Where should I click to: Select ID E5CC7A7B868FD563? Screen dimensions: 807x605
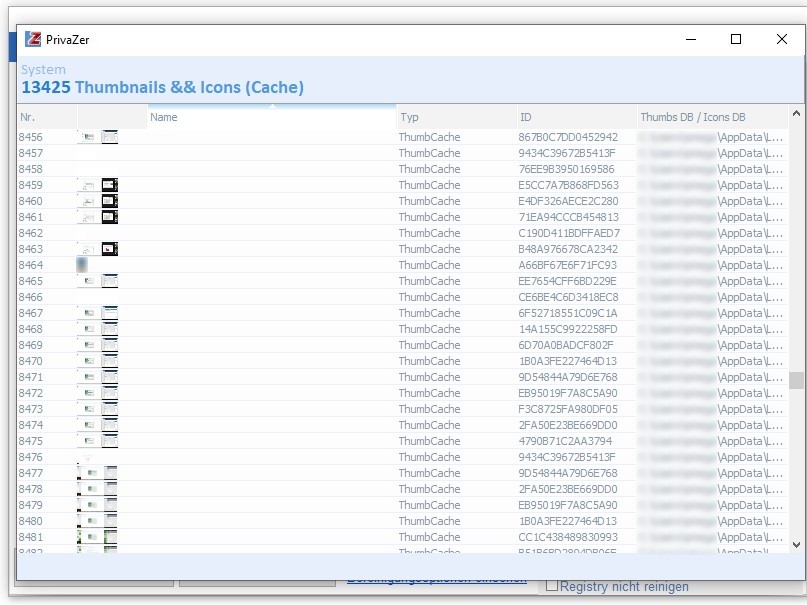point(569,185)
